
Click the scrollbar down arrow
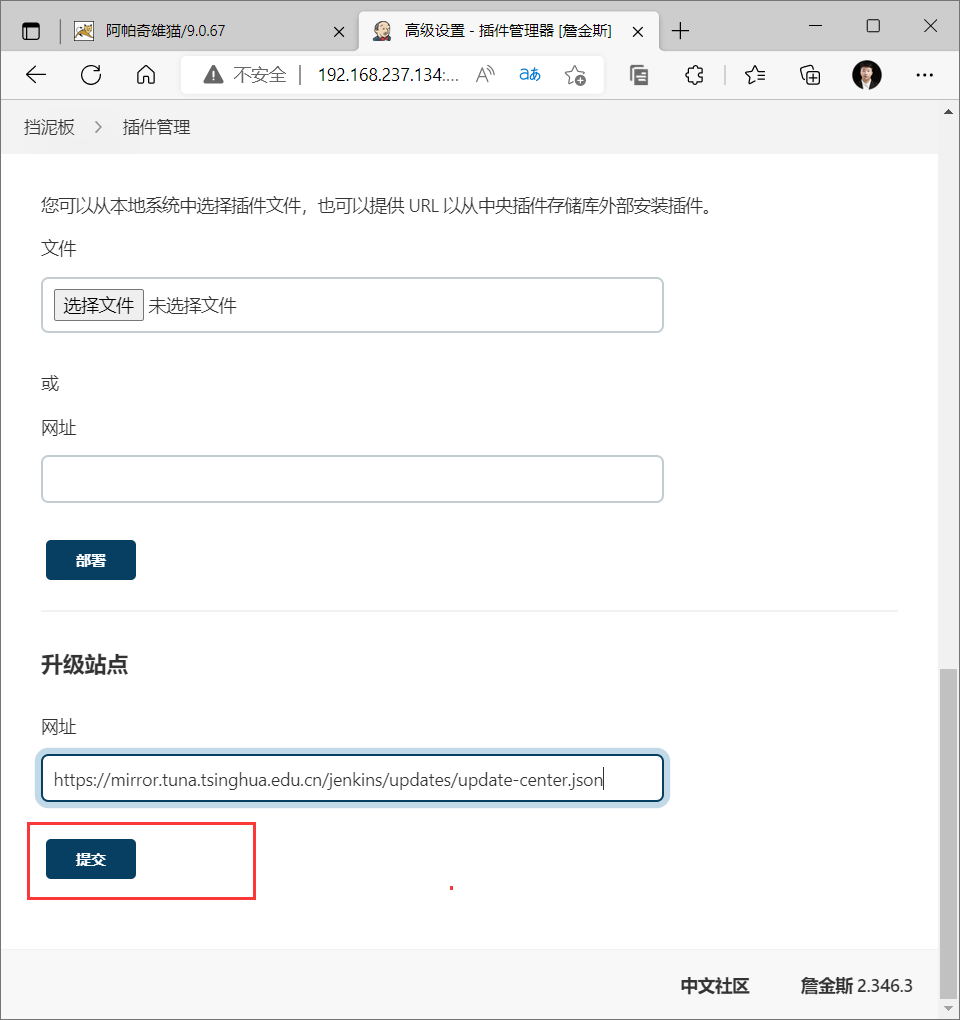tap(949, 1010)
